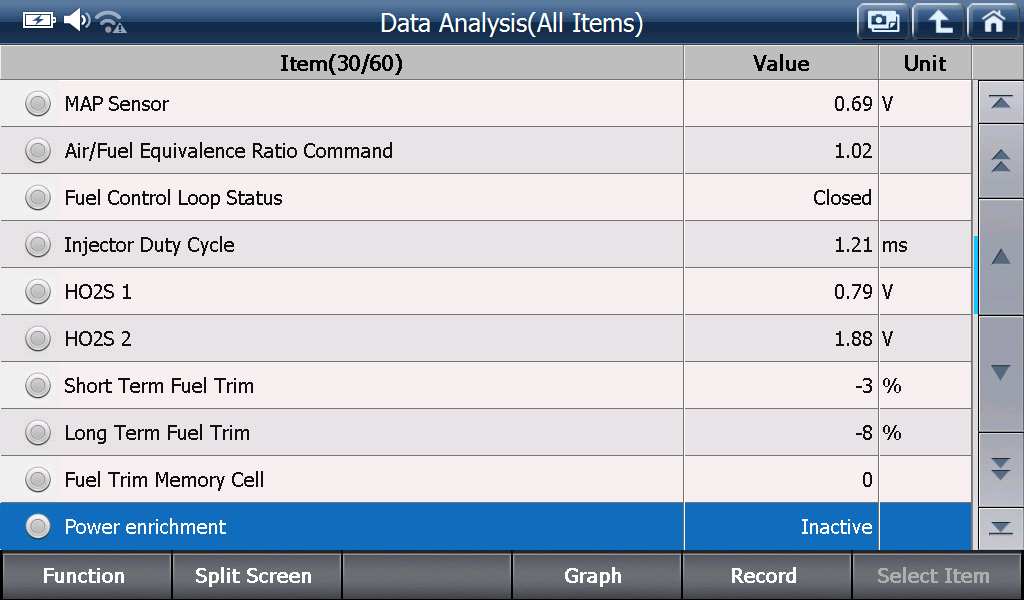Screen dimensions: 1024x600
Task: Toggle the Long Term Fuel Trim radio button
Action: coord(38,432)
